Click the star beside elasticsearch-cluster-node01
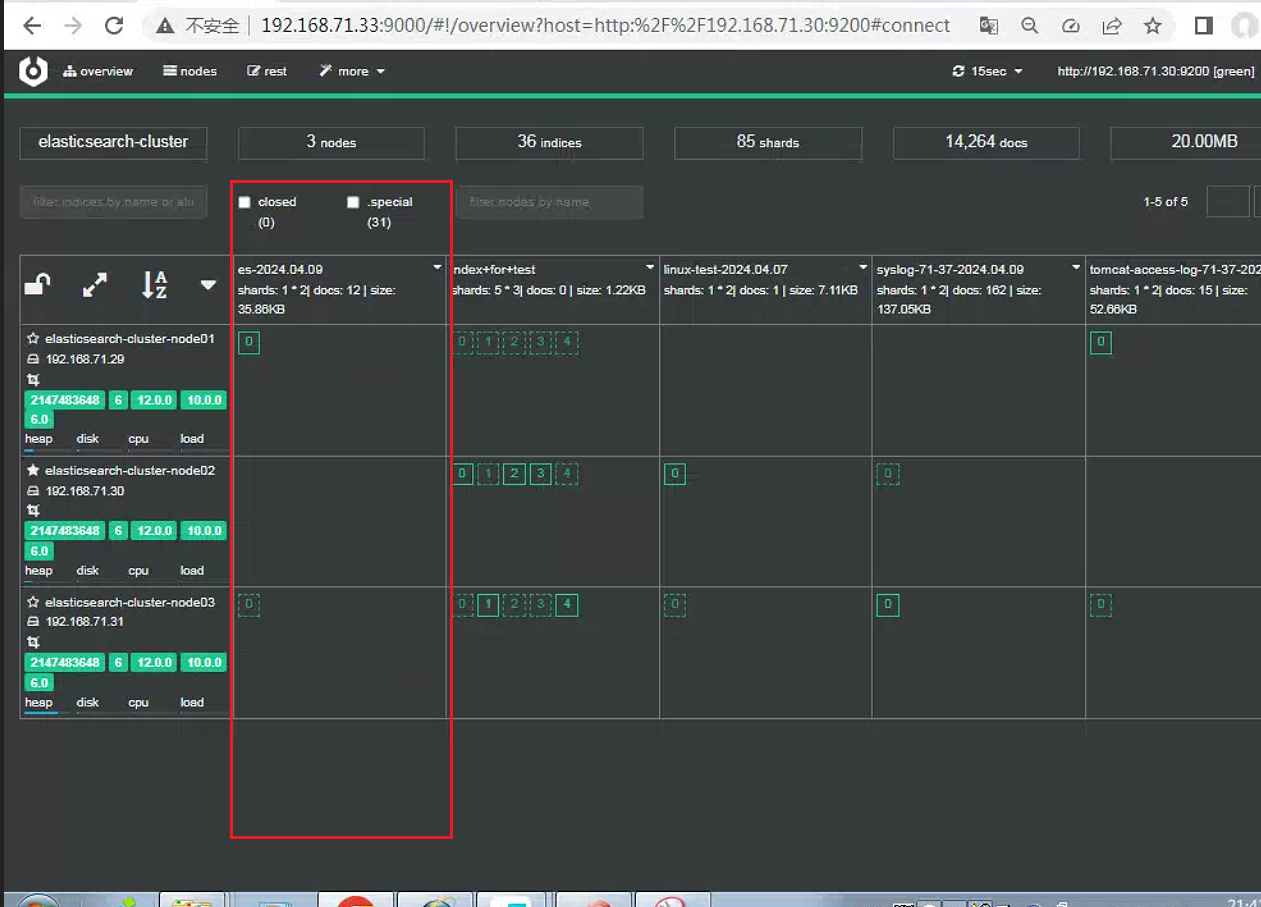Screen dimensions: 1261x907 pos(33,339)
